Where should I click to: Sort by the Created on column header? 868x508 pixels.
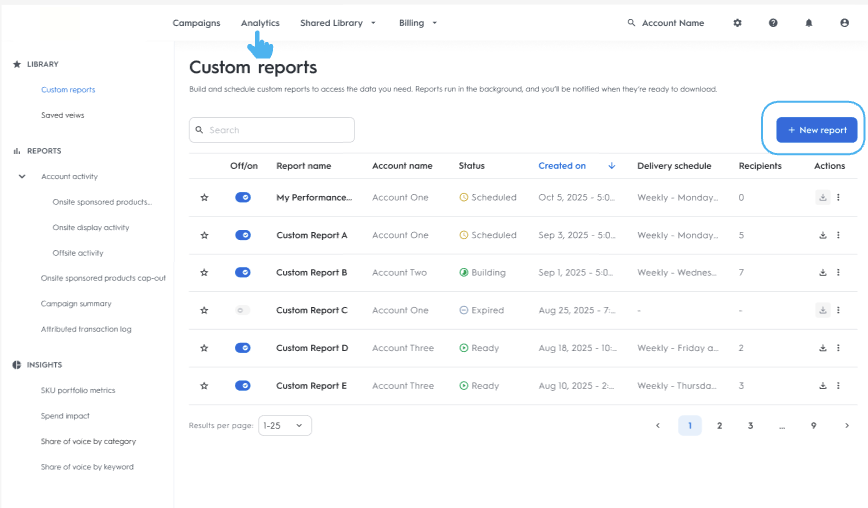(x=562, y=166)
